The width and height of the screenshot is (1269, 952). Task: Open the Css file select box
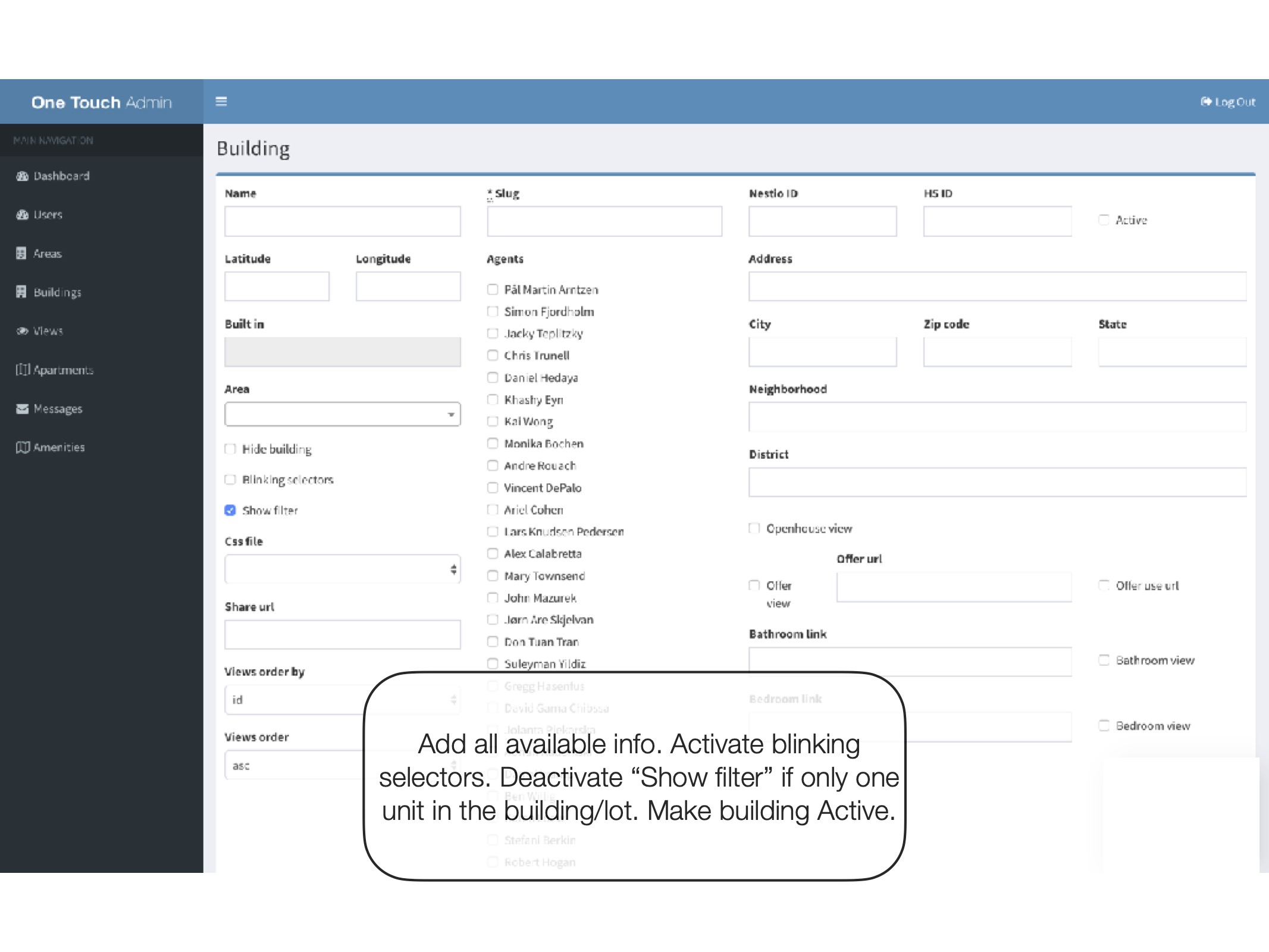(x=342, y=569)
